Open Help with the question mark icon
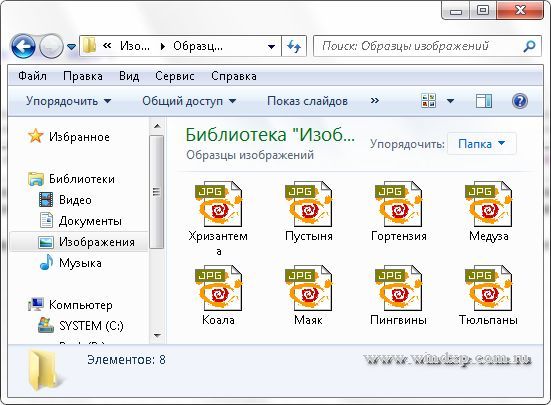 click(520, 101)
